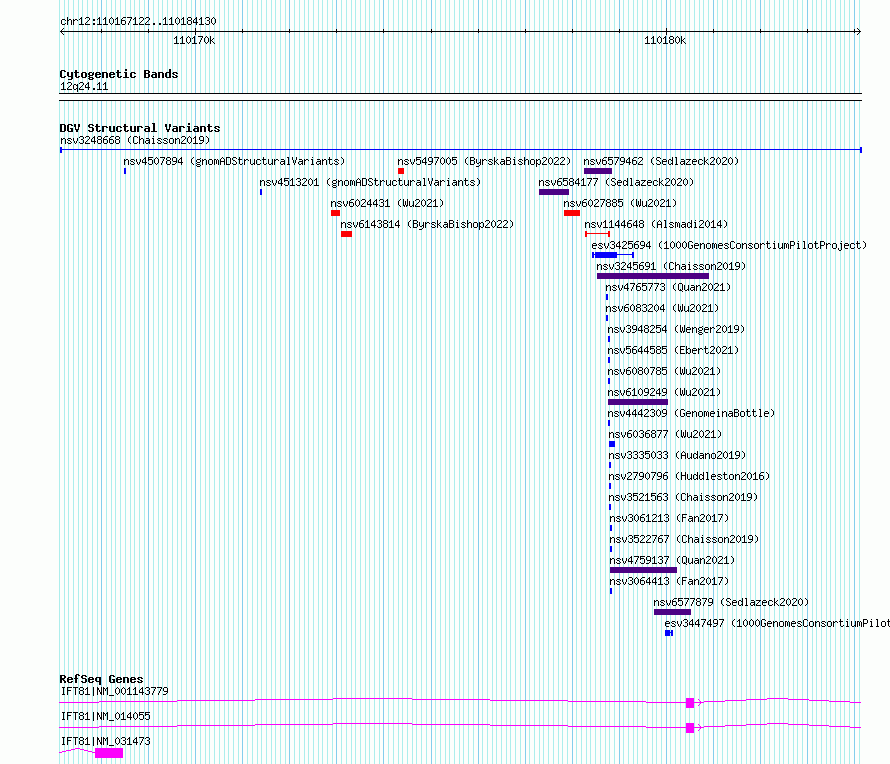The width and height of the screenshot is (890, 764).
Task: Click the magenta exon box of NM_014055
Action: point(690,728)
